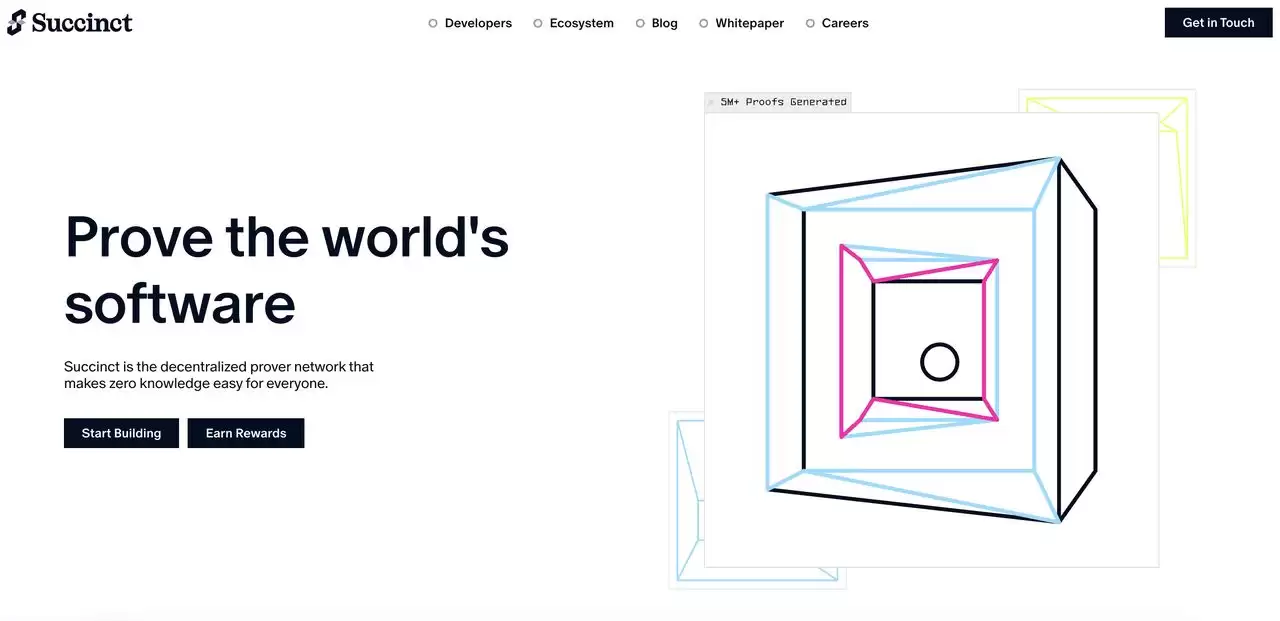
Task: Click the Succinct wordmark text
Action: [82, 22]
